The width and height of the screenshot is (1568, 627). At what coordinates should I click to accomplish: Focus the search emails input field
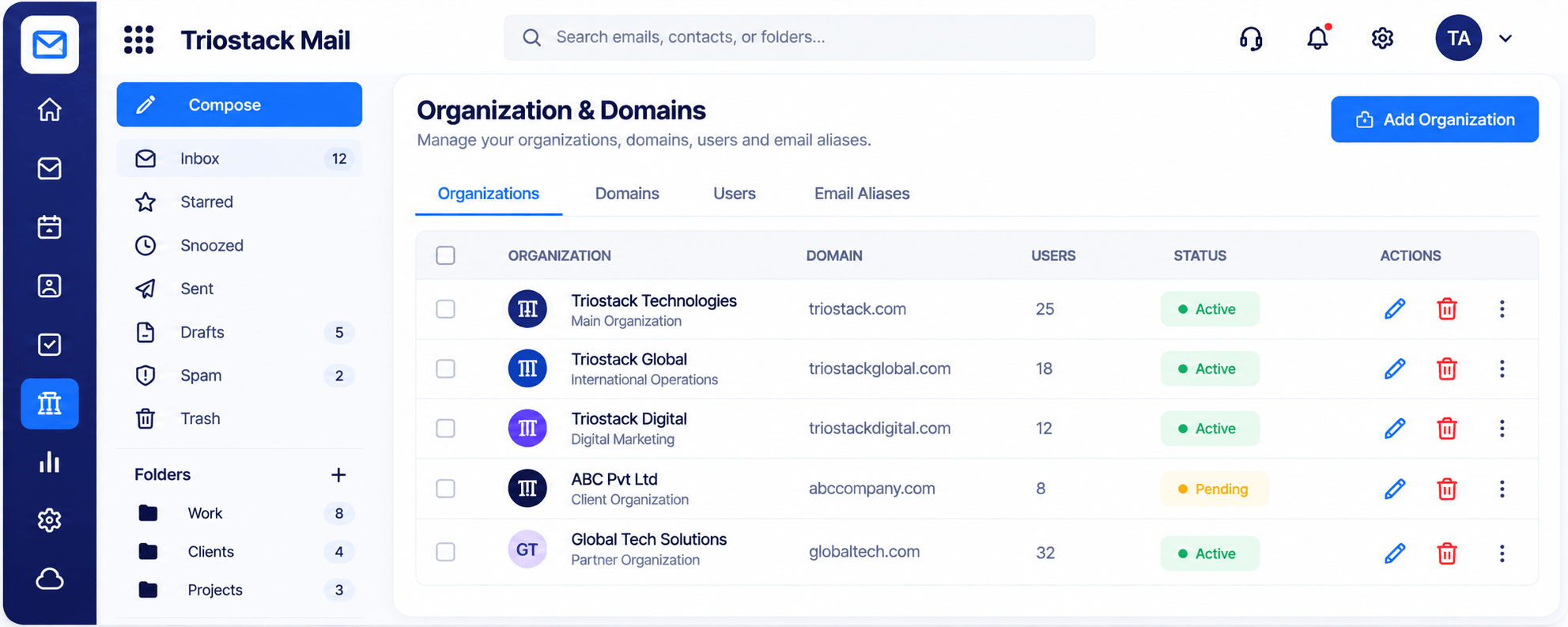[x=799, y=37]
